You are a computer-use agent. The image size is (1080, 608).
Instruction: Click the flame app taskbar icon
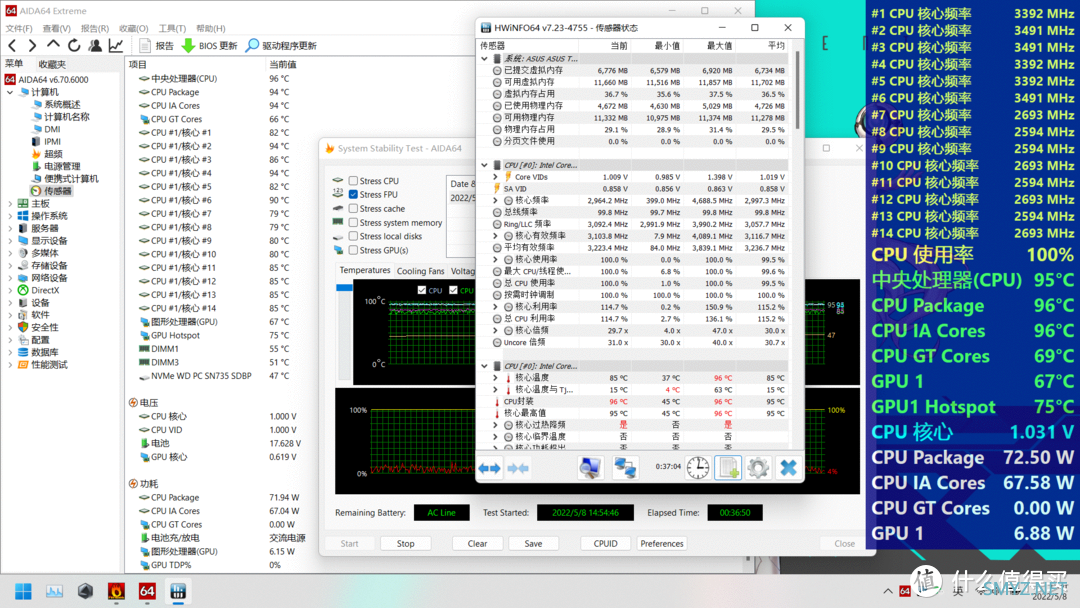(116, 591)
